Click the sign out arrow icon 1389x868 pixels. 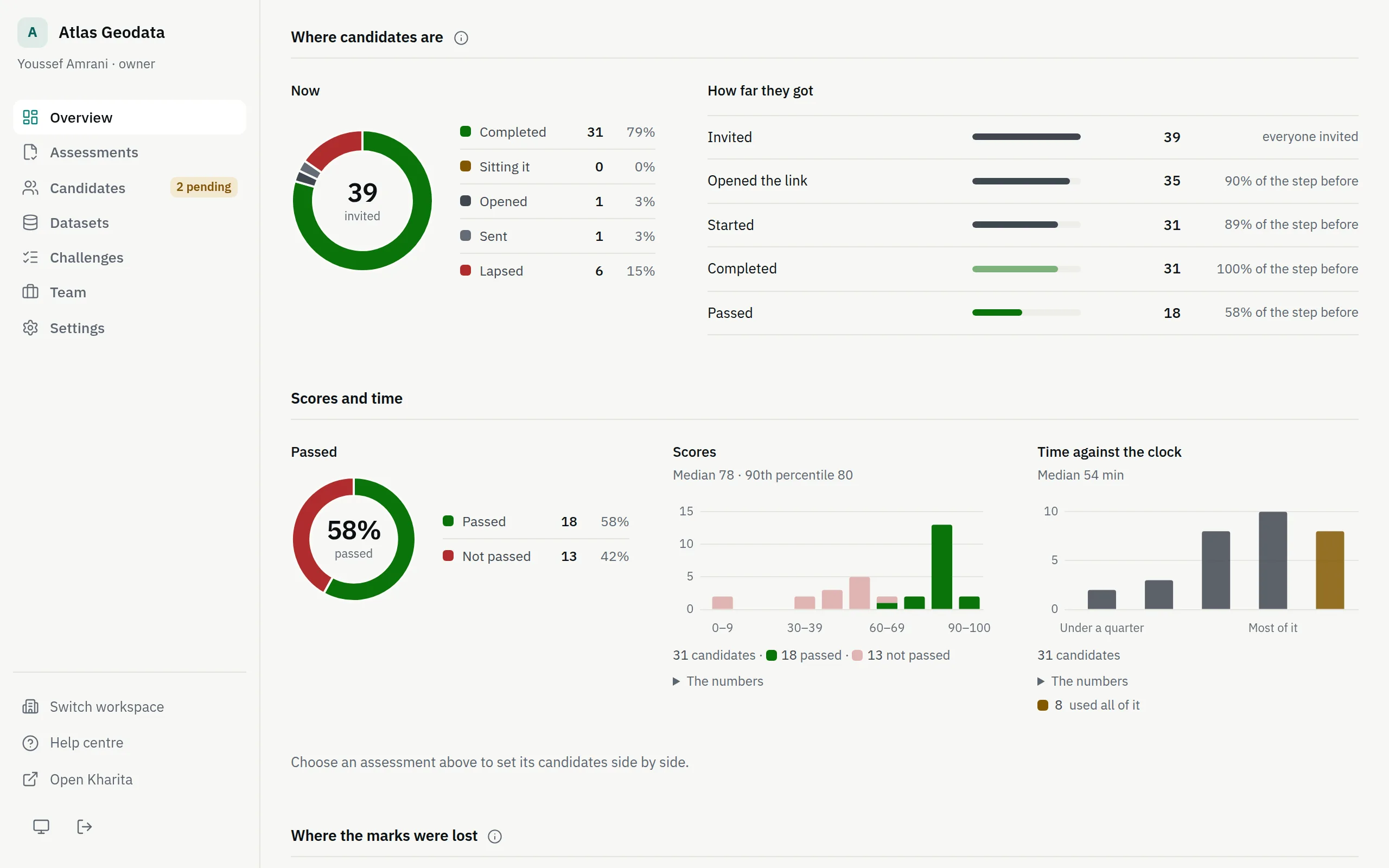coord(85,827)
